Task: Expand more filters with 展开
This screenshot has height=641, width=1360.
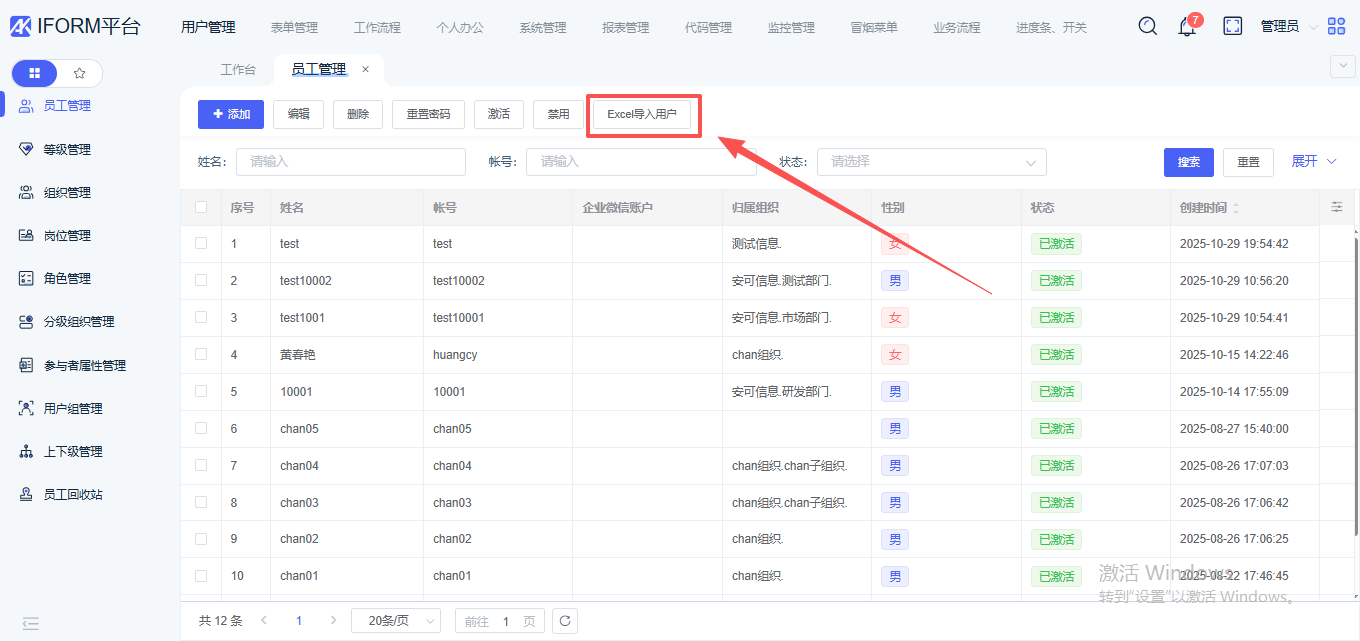Action: tap(1313, 162)
